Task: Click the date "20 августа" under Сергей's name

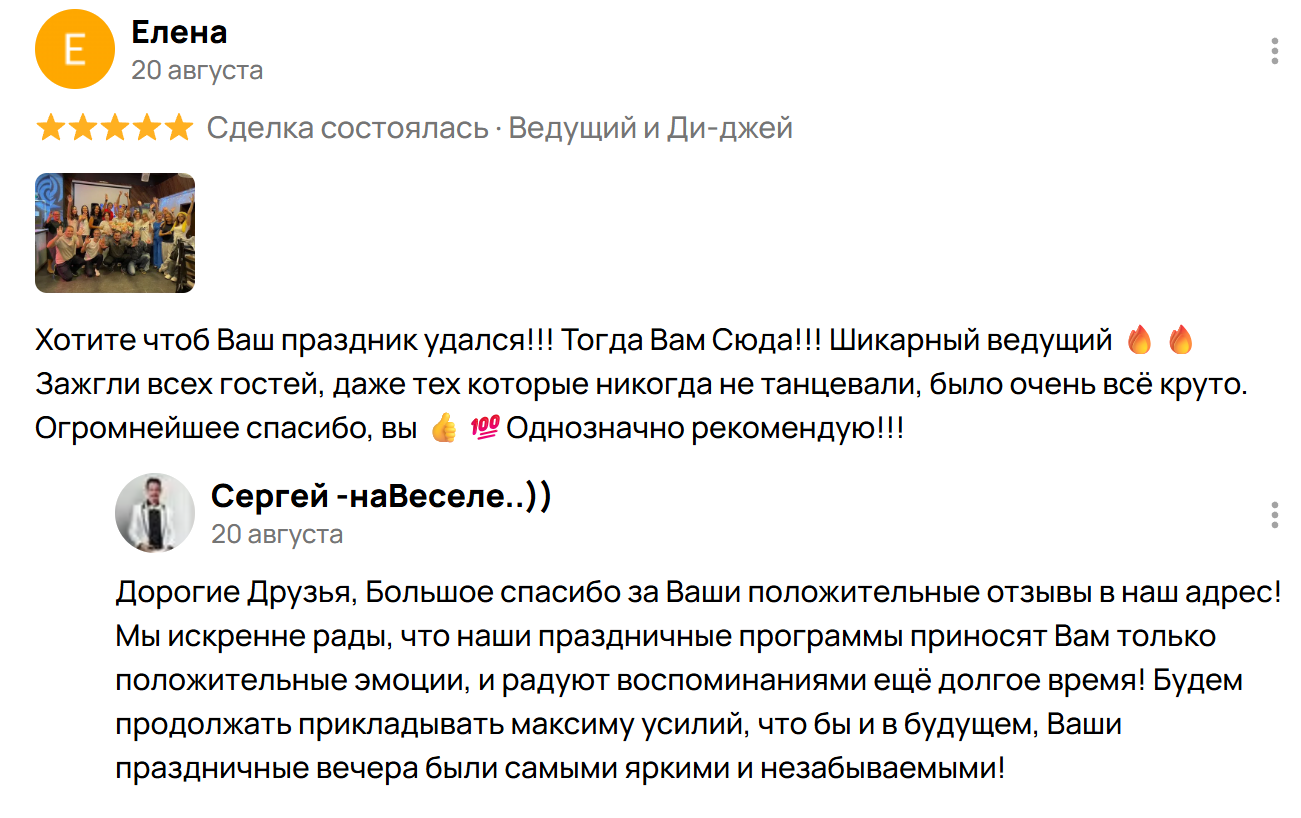Action: point(277,534)
